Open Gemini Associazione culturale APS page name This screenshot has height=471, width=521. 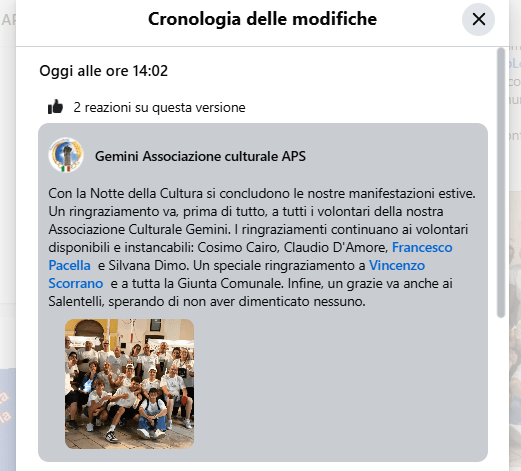(200, 156)
